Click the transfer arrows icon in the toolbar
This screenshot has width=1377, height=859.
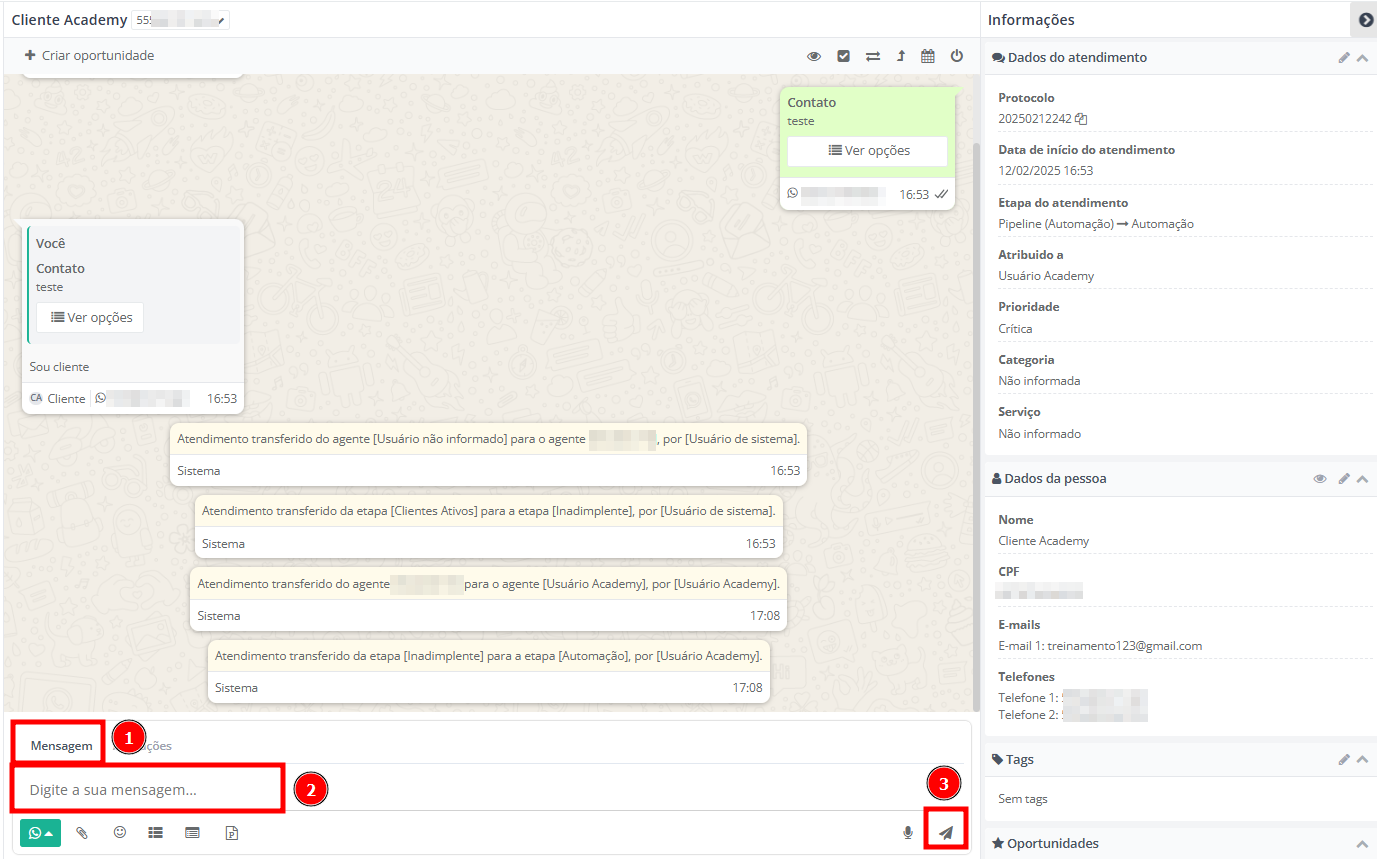[x=872, y=56]
